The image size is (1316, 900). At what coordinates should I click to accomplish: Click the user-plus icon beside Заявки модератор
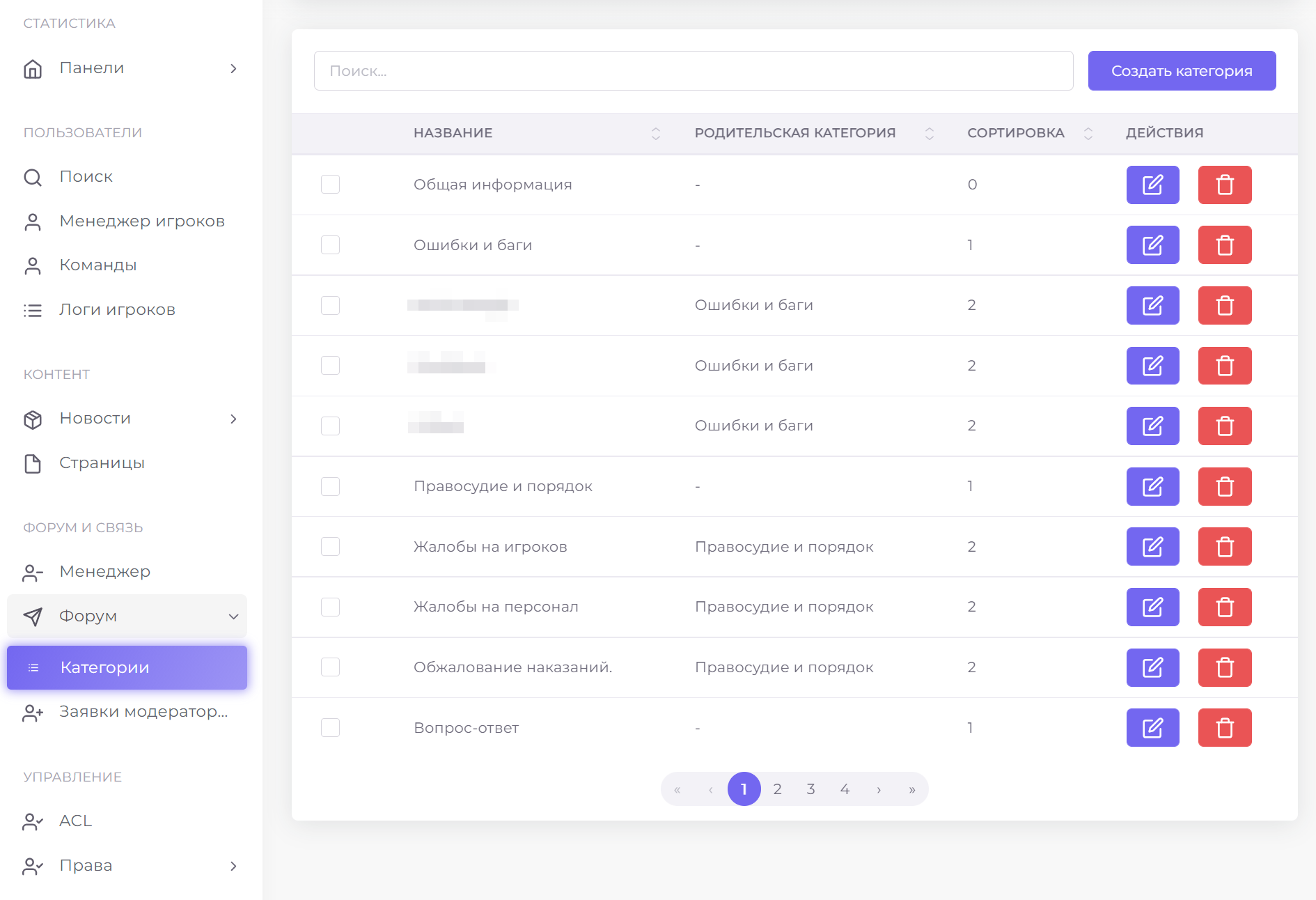coord(33,712)
